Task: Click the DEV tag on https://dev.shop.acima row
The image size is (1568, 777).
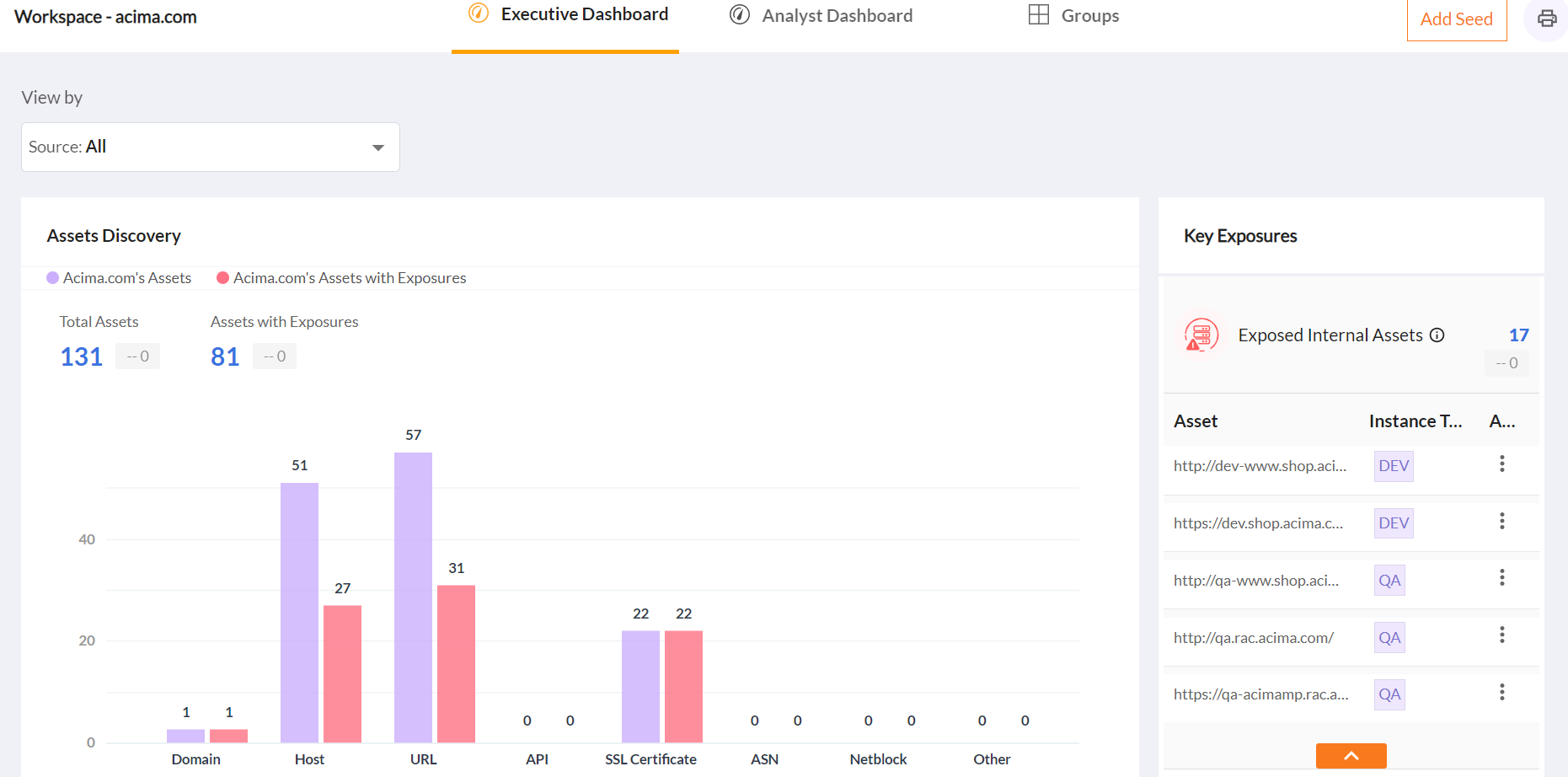Action: (x=1394, y=523)
